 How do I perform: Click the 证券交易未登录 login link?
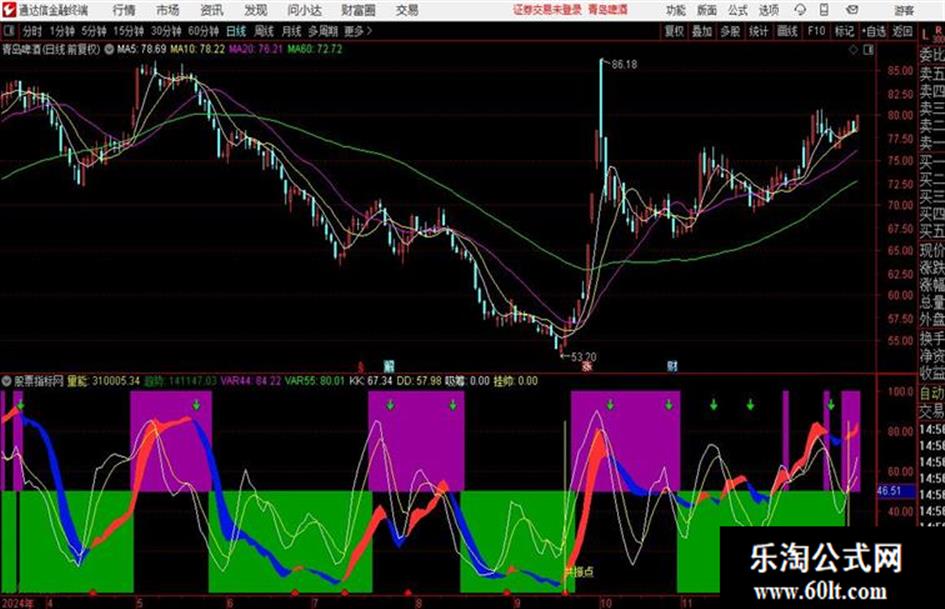548,10
